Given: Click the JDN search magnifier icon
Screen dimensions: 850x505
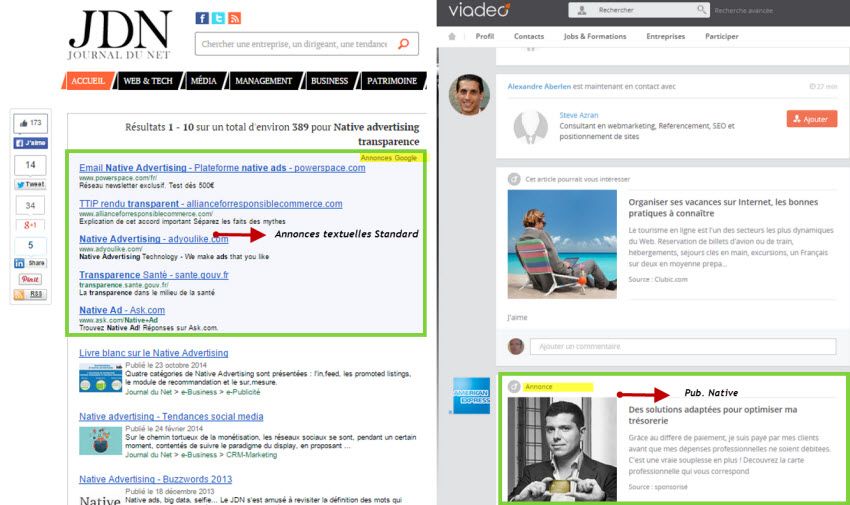Looking at the screenshot, I should click(404, 44).
